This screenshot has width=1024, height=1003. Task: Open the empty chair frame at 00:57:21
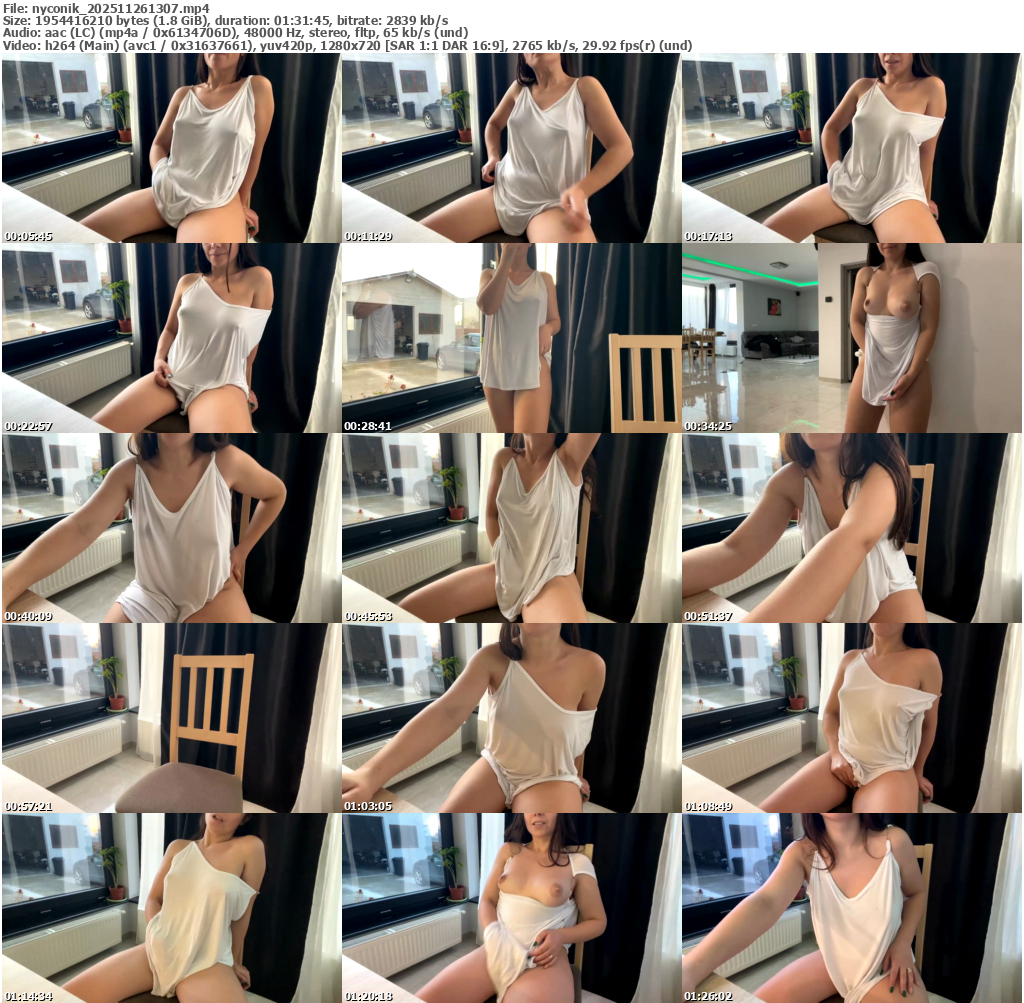pyautogui.click(x=171, y=718)
